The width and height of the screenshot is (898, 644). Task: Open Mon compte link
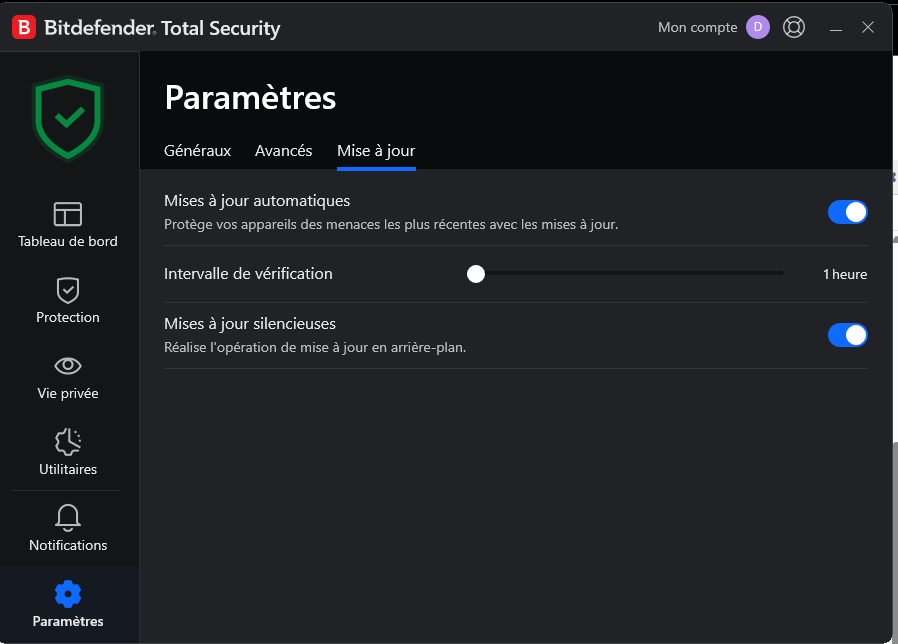(697, 28)
